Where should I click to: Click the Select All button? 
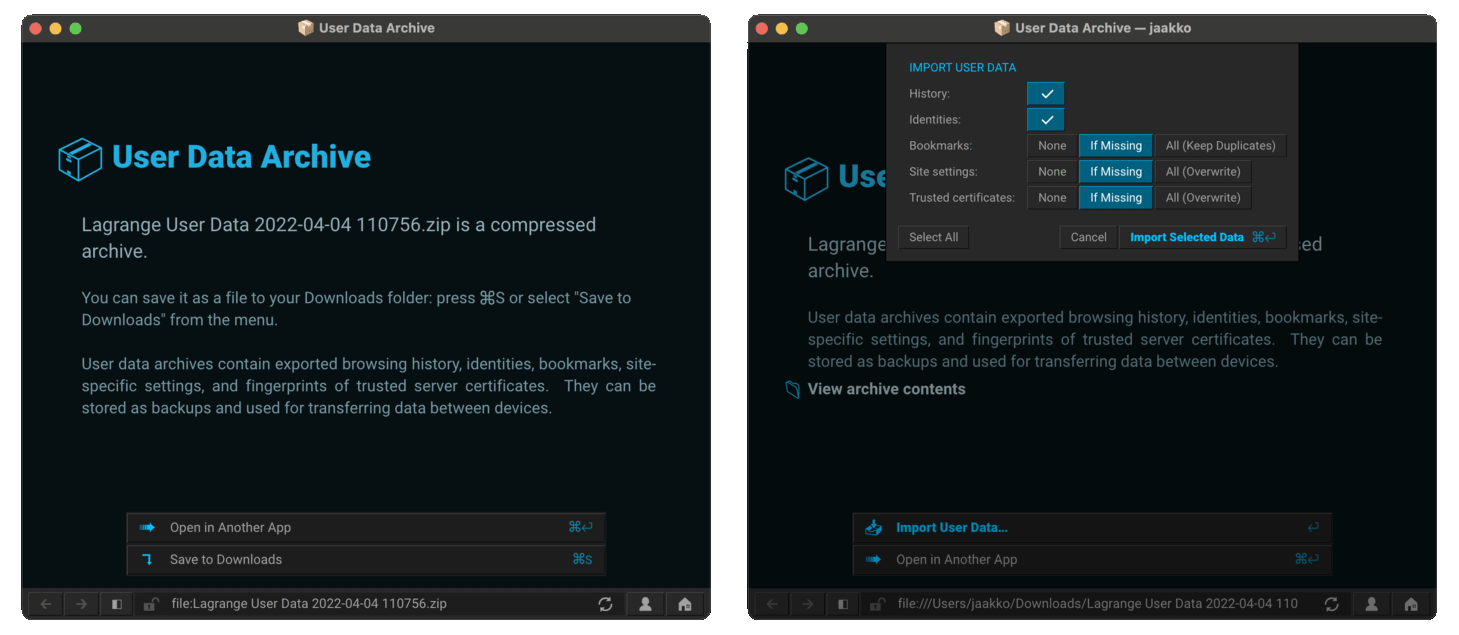tap(933, 237)
